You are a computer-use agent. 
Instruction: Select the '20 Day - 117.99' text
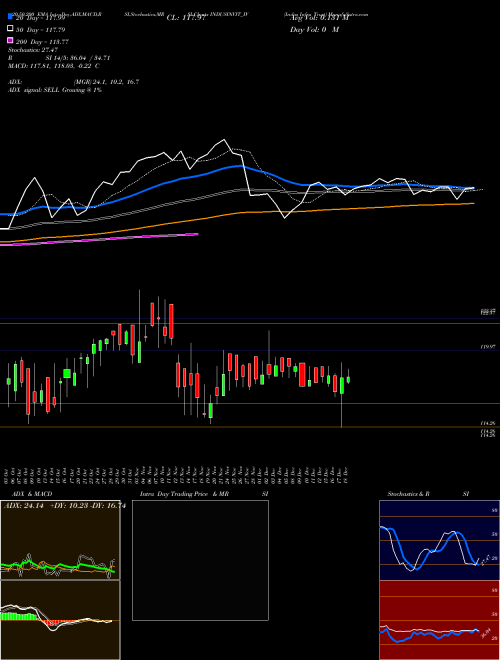tap(41, 18)
